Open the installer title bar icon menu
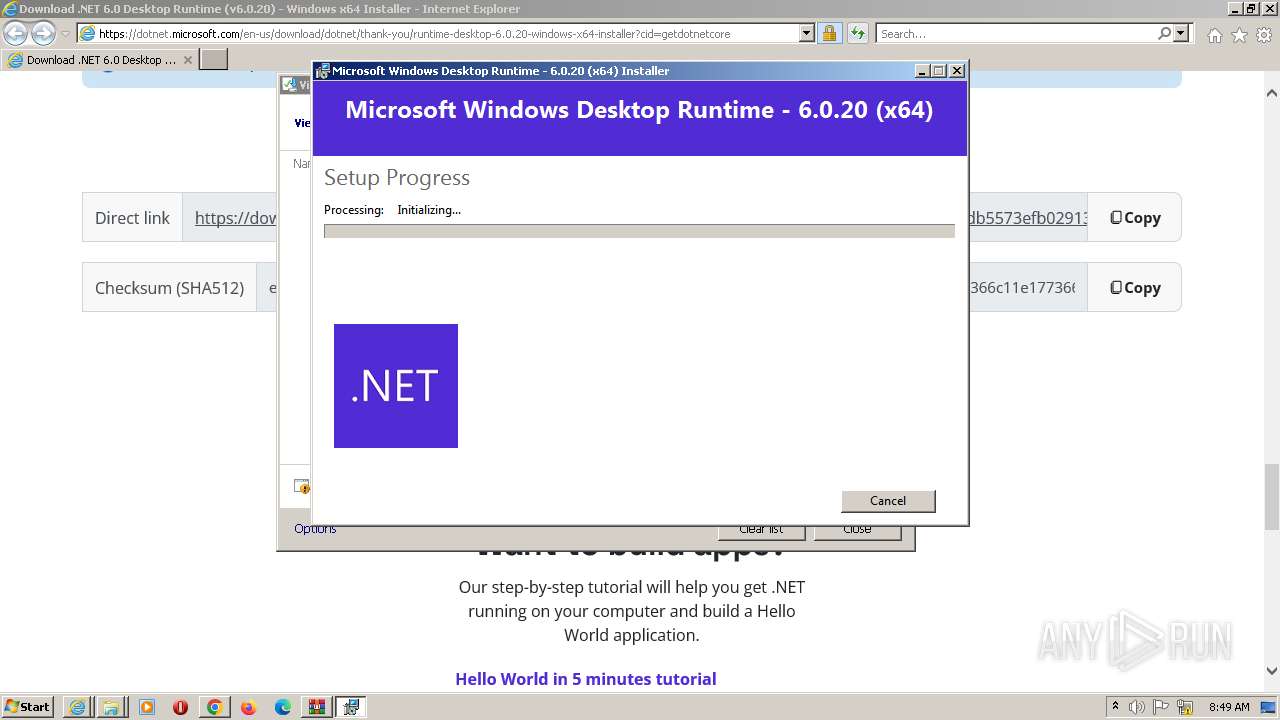 point(323,71)
